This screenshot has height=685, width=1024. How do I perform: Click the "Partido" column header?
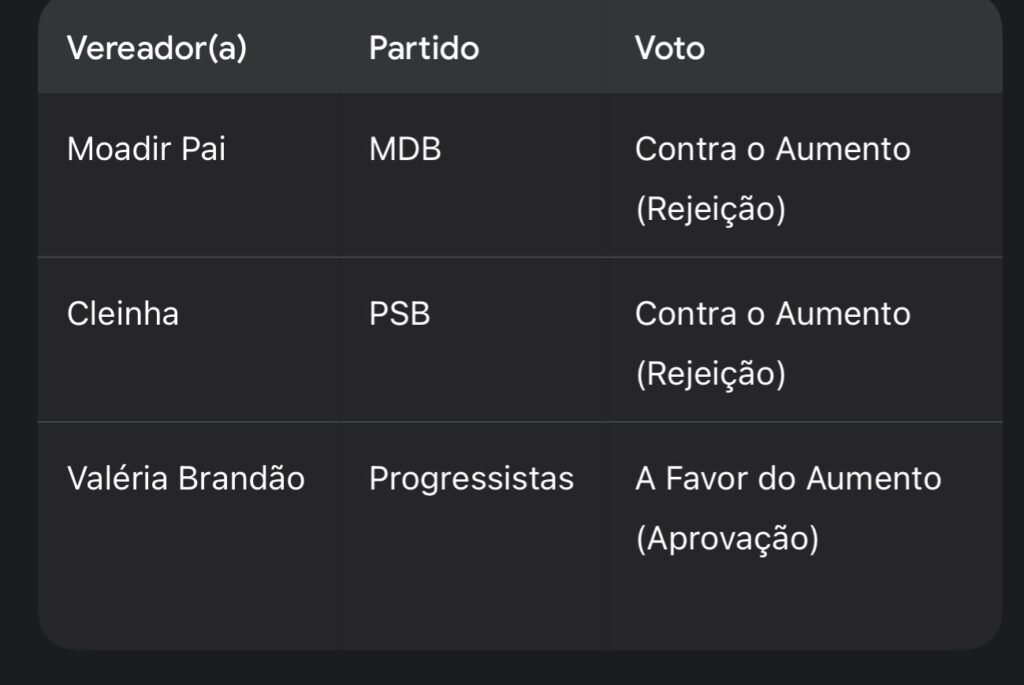423,48
